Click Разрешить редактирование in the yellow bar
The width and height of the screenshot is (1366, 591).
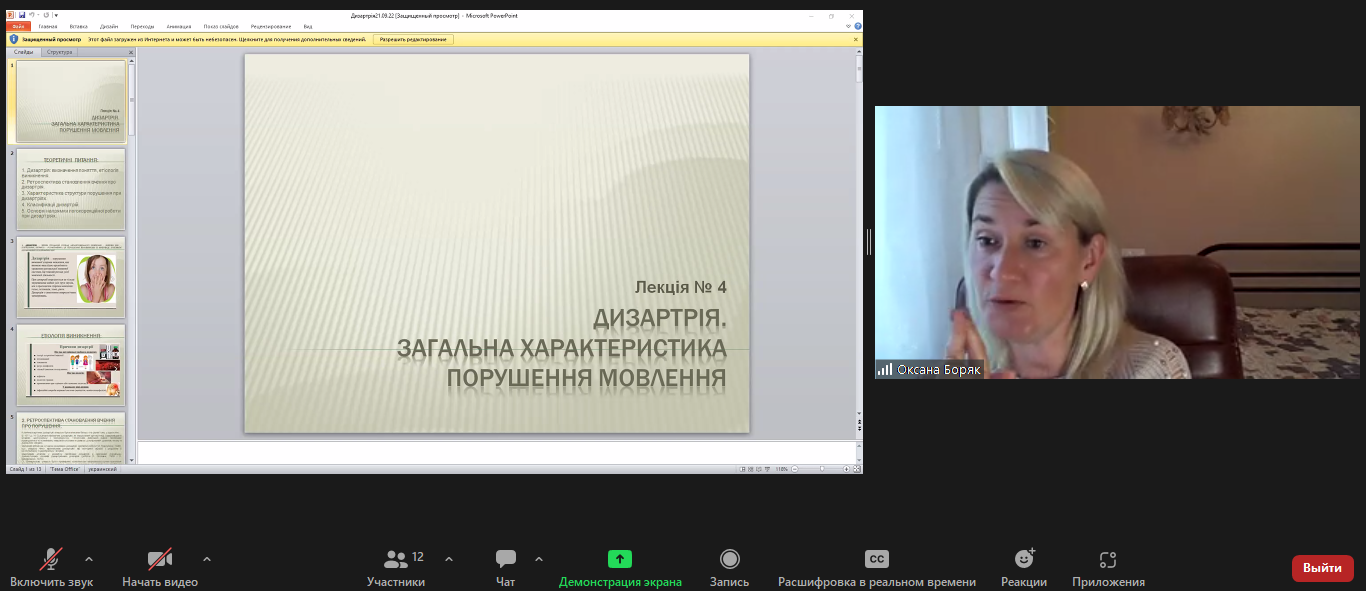point(414,39)
